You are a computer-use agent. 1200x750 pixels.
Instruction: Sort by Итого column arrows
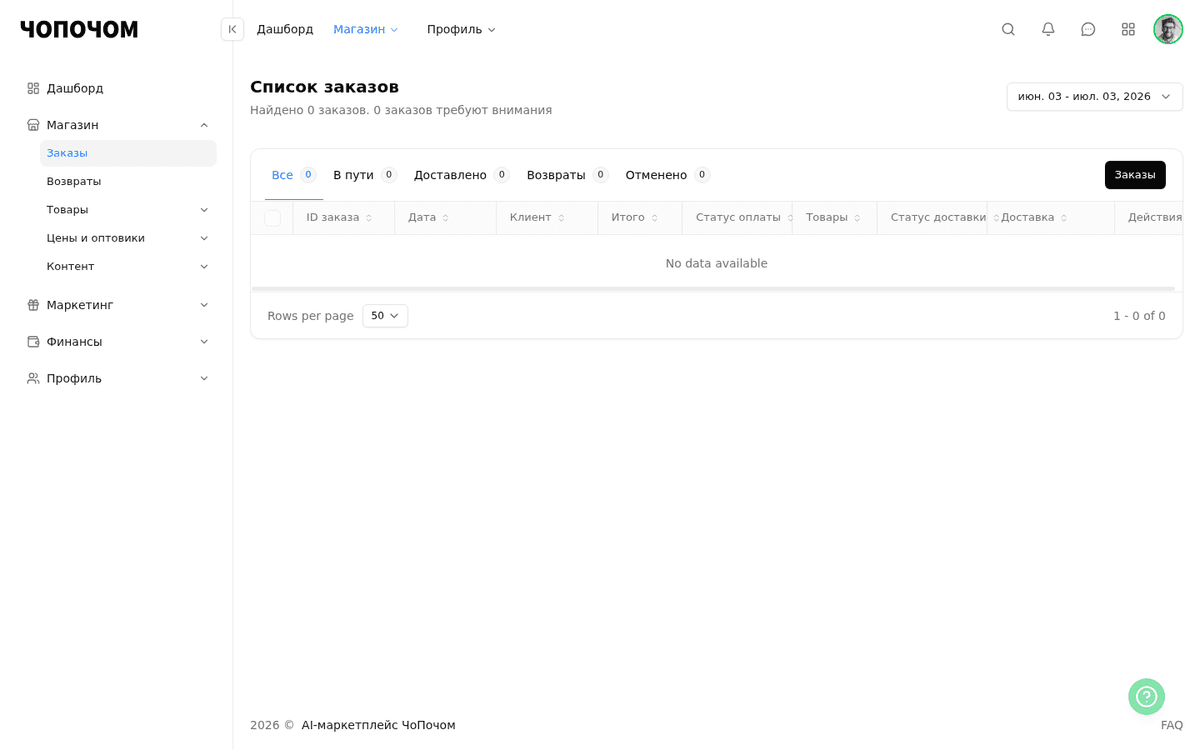tap(654, 218)
